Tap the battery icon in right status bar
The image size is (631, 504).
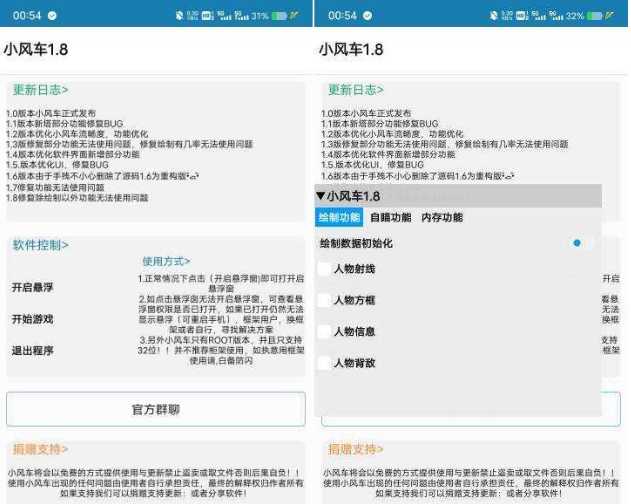tap(601, 16)
